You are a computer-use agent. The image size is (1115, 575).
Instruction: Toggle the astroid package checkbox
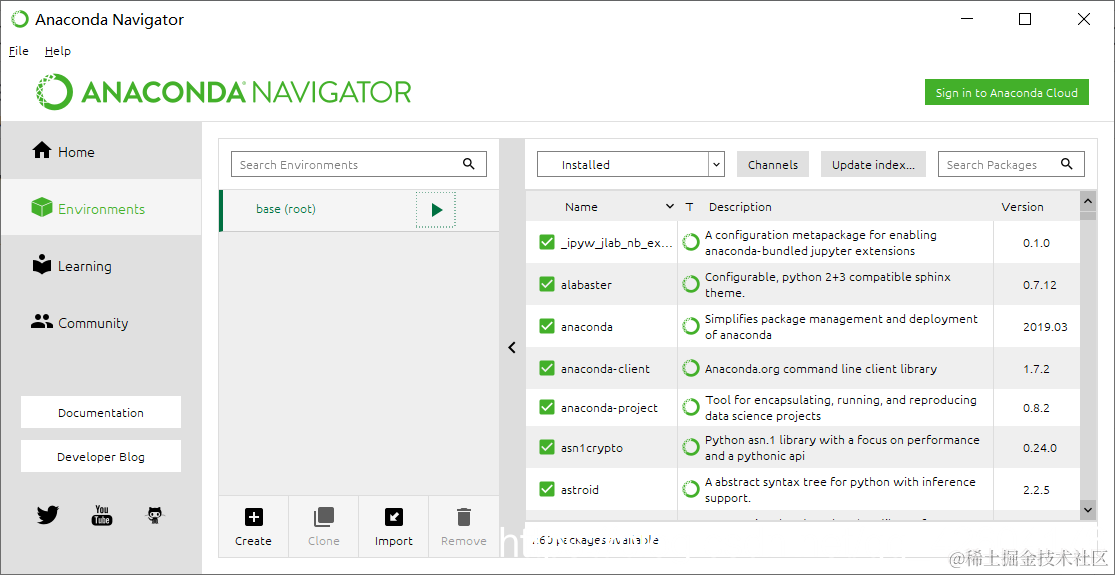click(546, 489)
